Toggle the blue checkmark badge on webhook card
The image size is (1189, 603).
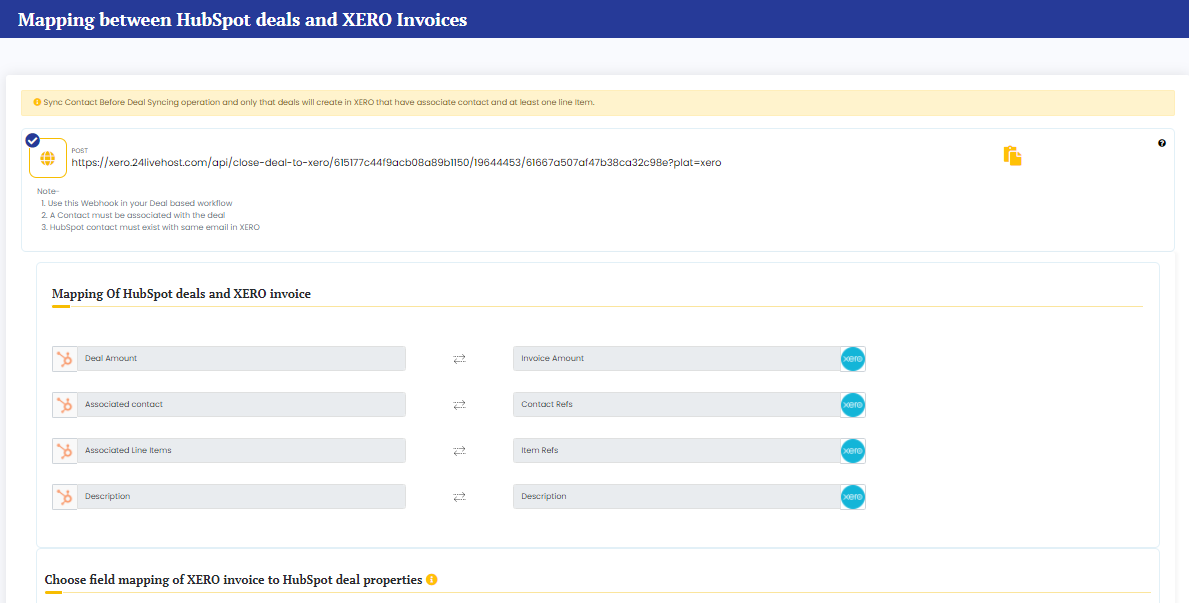coord(33,140)
